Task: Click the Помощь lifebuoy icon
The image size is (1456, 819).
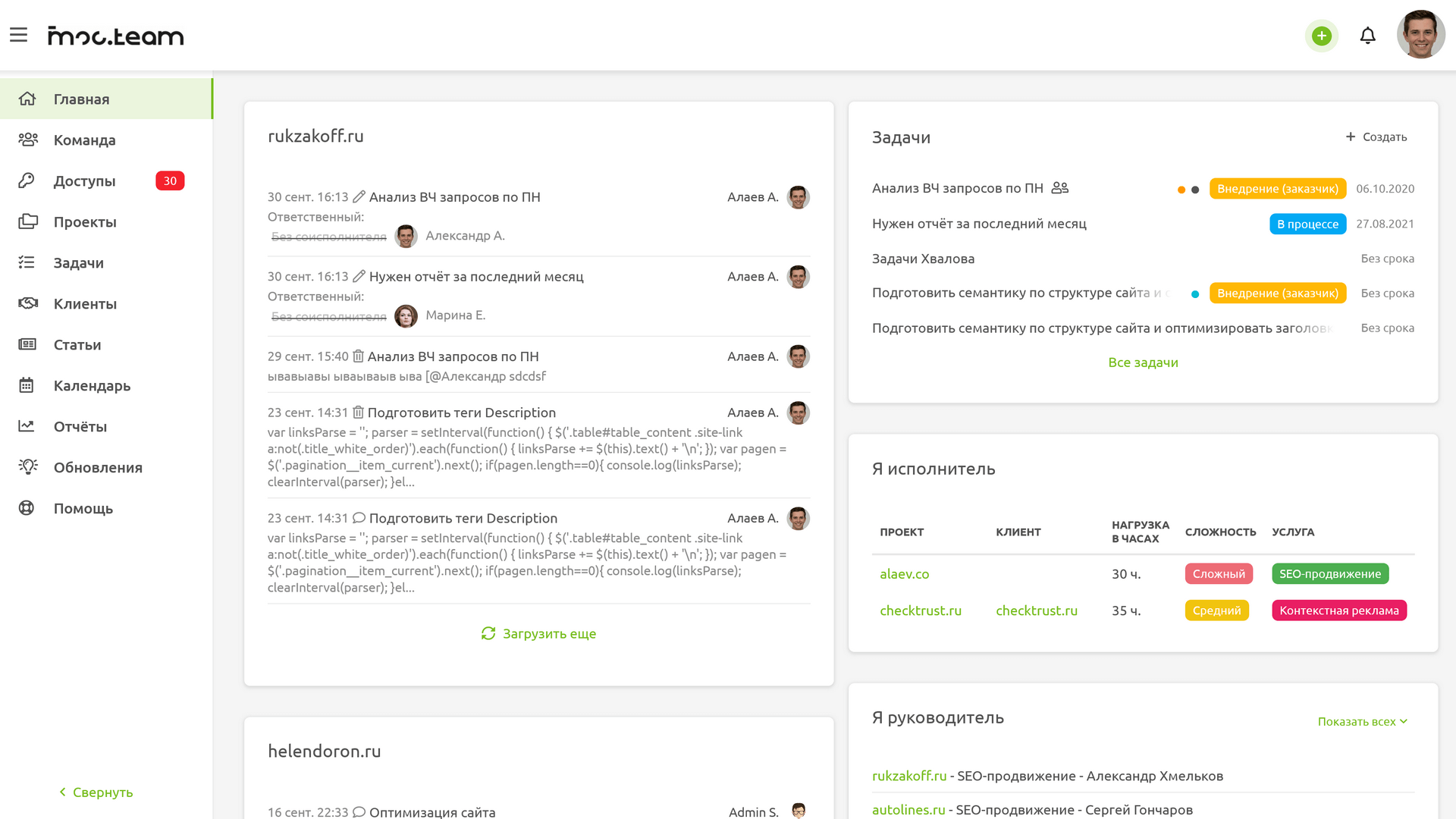Action: (x=27, y=508)
